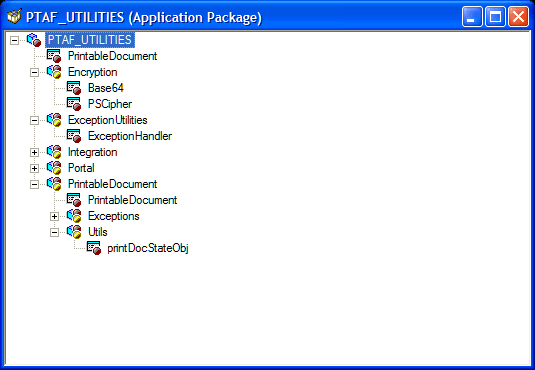535x370 pixels.
Task: Minimize the Application Package window
Action: [x=472, y=17]
